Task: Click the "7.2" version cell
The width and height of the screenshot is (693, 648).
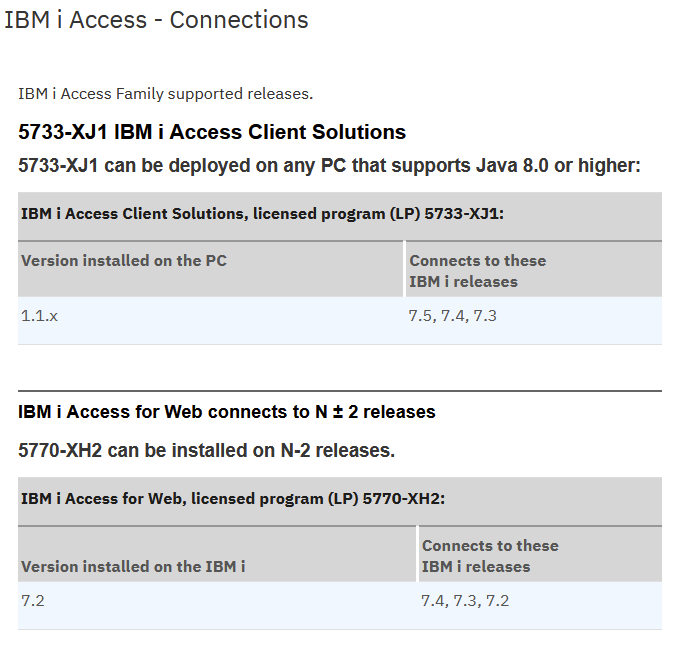Action: click(33, 601)
